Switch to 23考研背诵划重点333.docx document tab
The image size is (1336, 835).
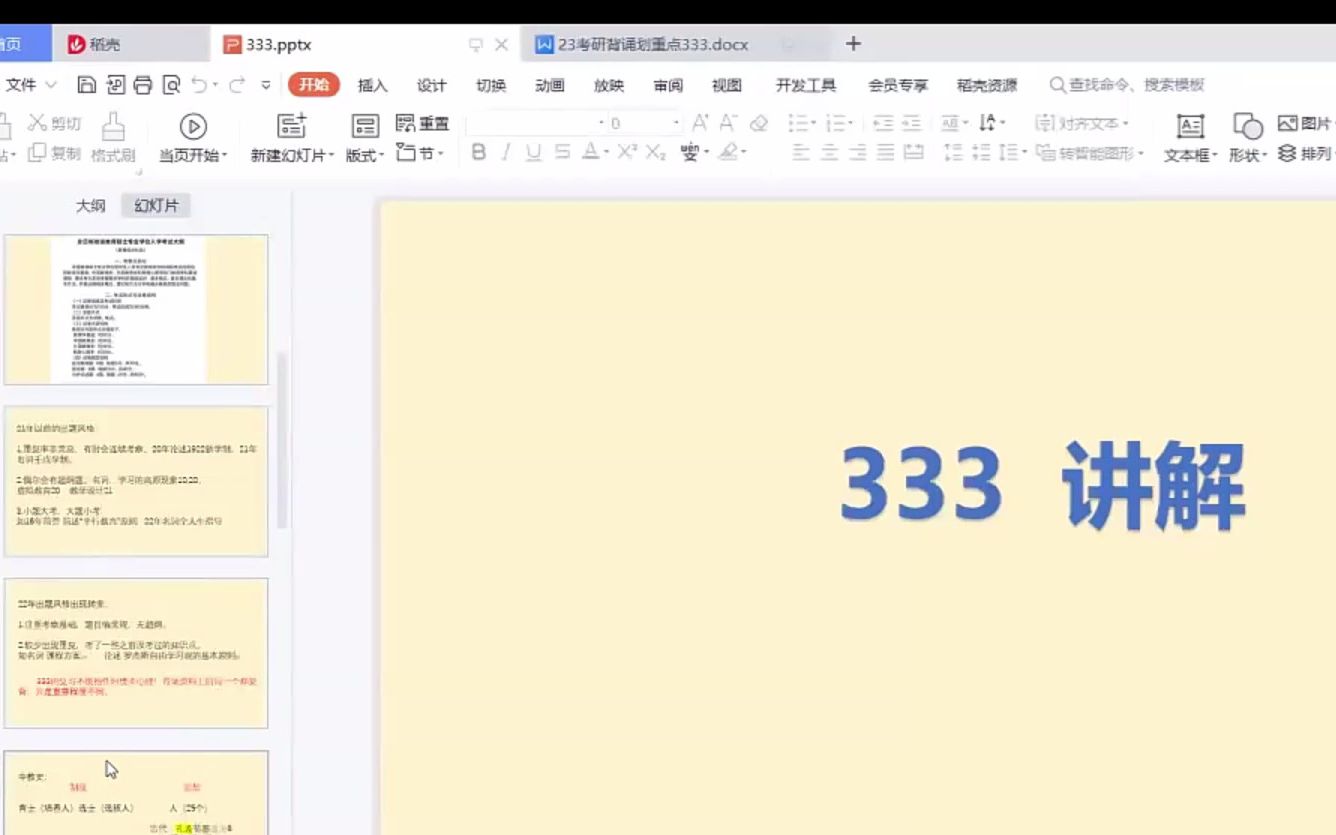653,44
